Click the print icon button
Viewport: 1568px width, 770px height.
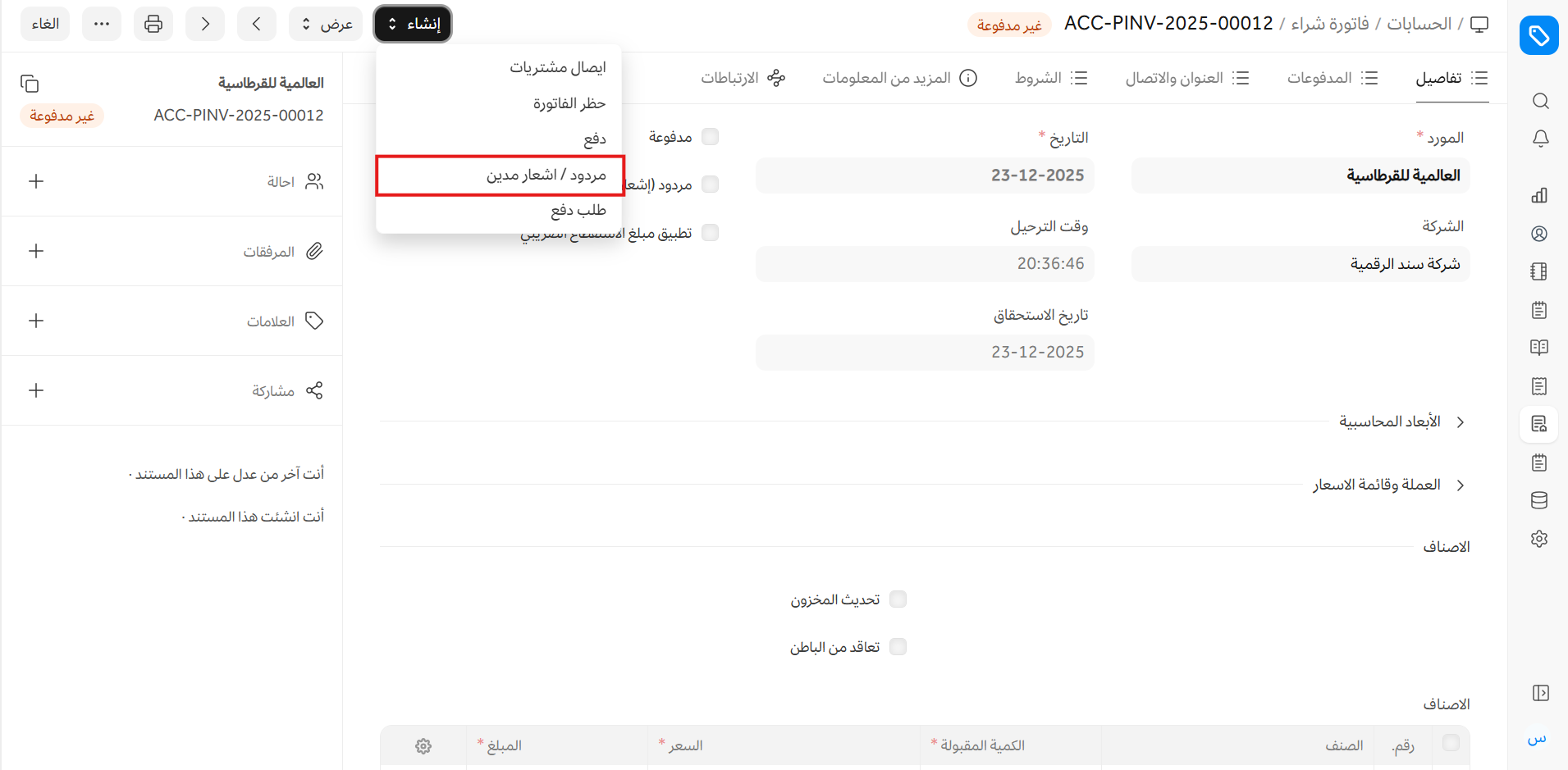coord(153,24)
